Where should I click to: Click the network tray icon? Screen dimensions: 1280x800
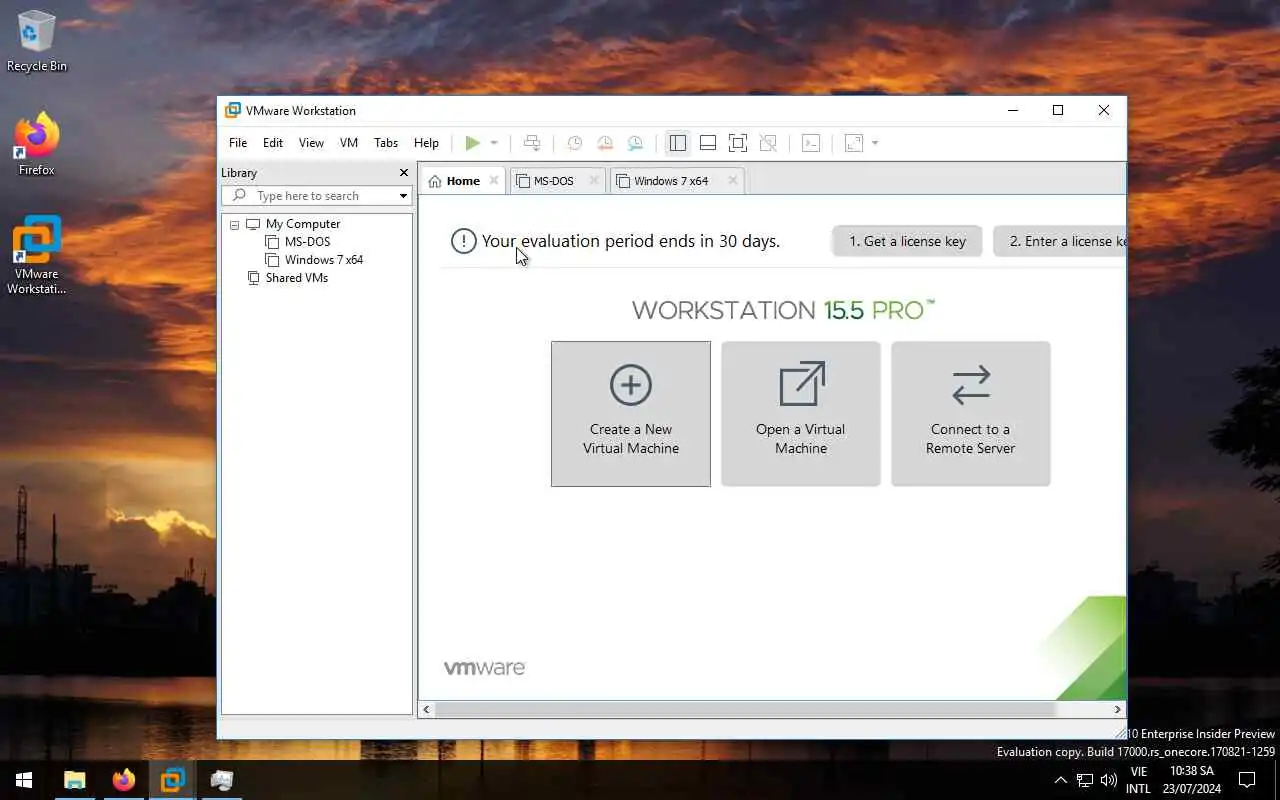1085,780
